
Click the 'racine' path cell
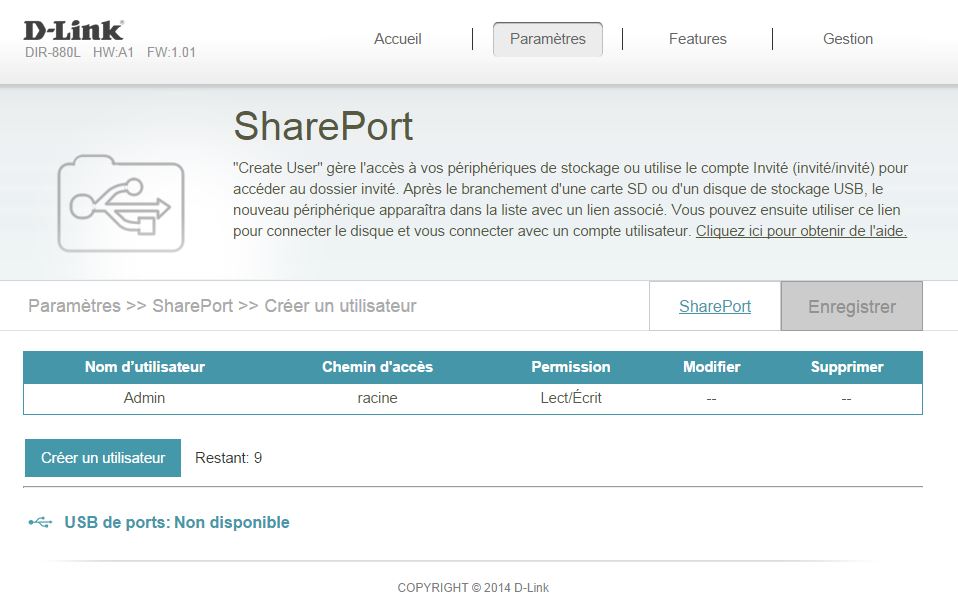[377, 398]
